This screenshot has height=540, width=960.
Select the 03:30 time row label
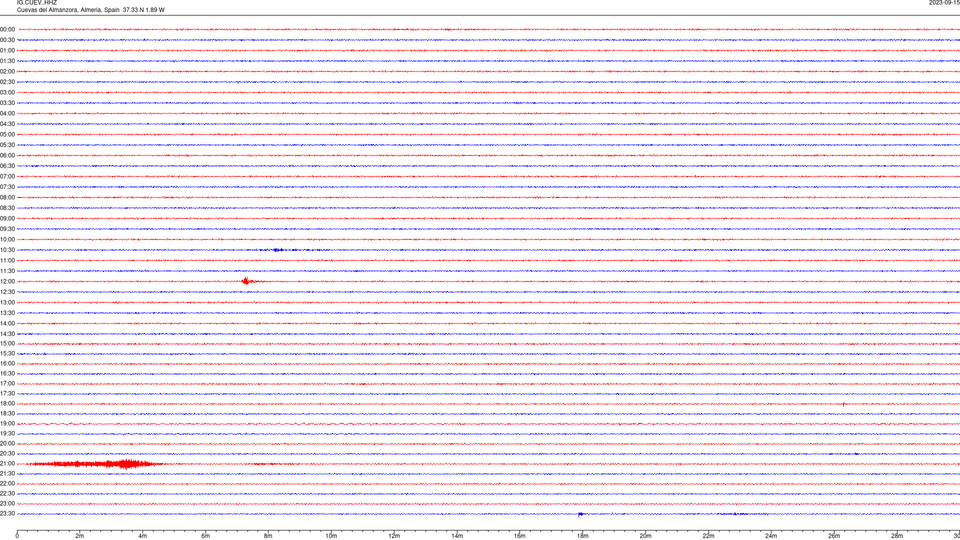coord(7,103)
